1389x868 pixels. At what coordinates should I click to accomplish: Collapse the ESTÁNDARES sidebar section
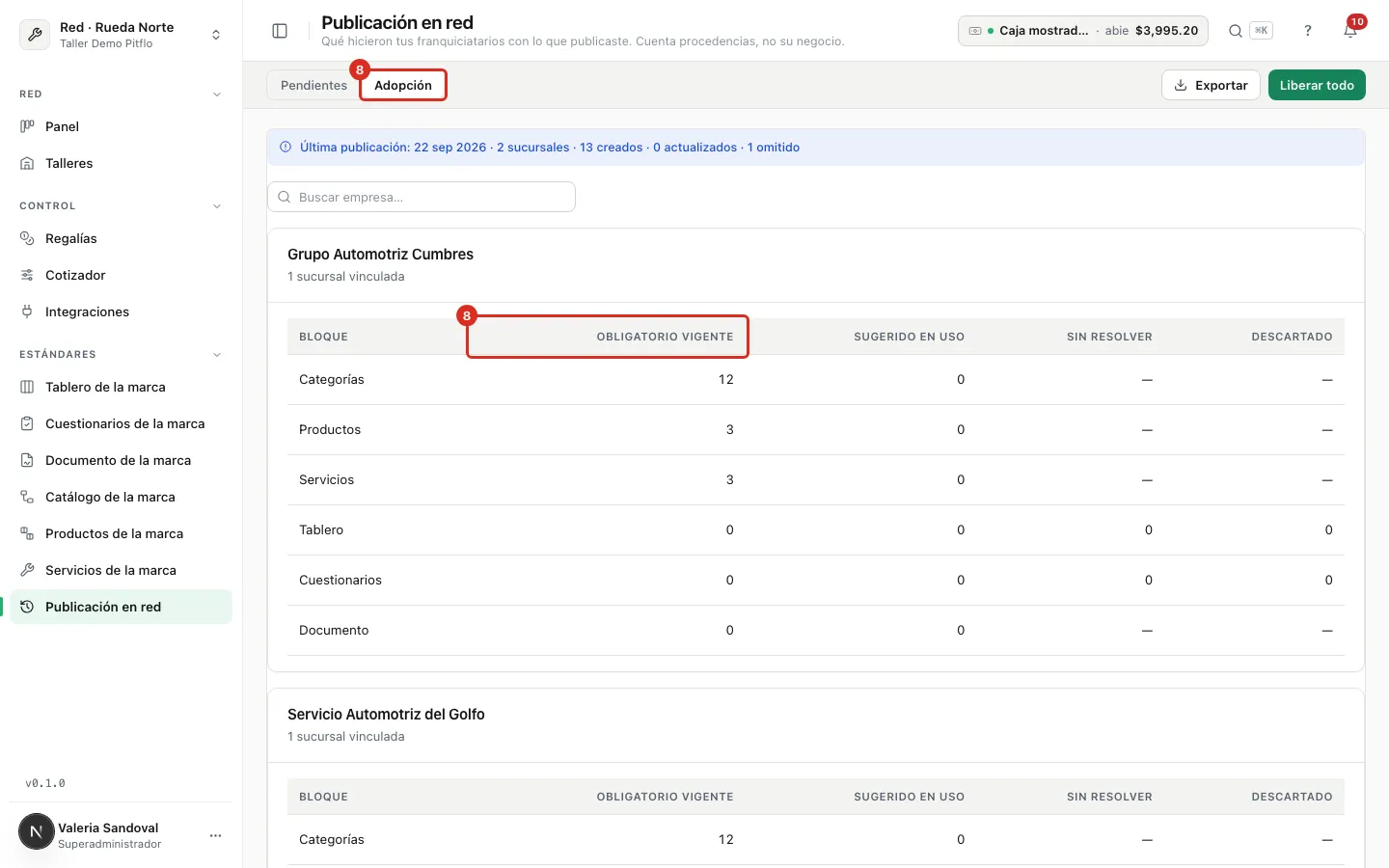pyautogui.click(x=217, y=355)
